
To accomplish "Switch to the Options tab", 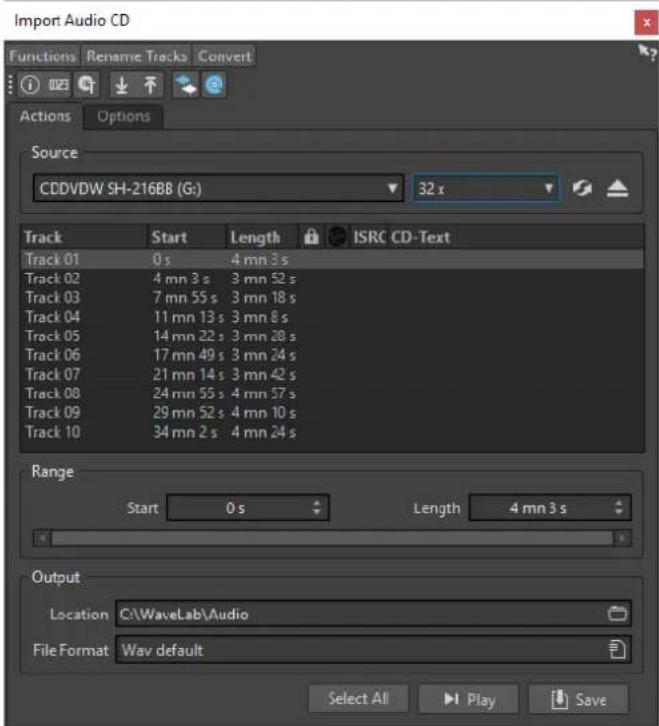I will pos(124,116).
